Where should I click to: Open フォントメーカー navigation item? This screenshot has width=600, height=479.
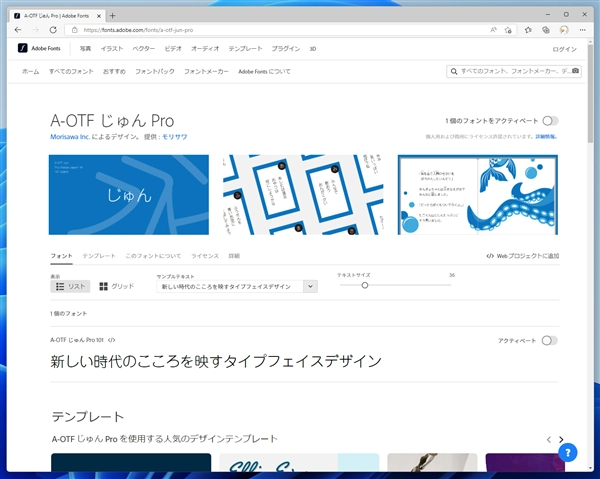click(x=206, y=72)
